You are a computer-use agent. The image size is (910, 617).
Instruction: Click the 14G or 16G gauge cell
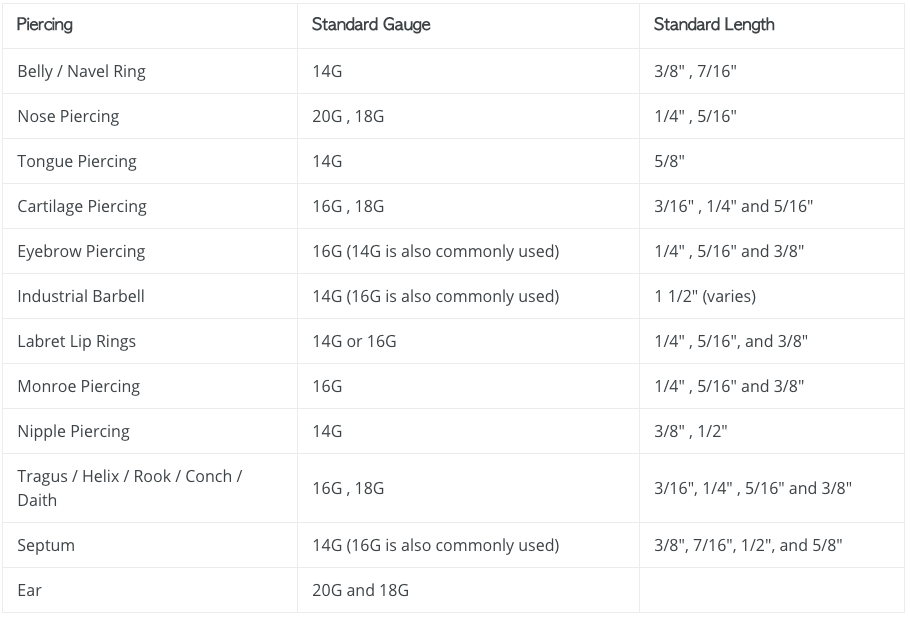[x=468, y=341]
